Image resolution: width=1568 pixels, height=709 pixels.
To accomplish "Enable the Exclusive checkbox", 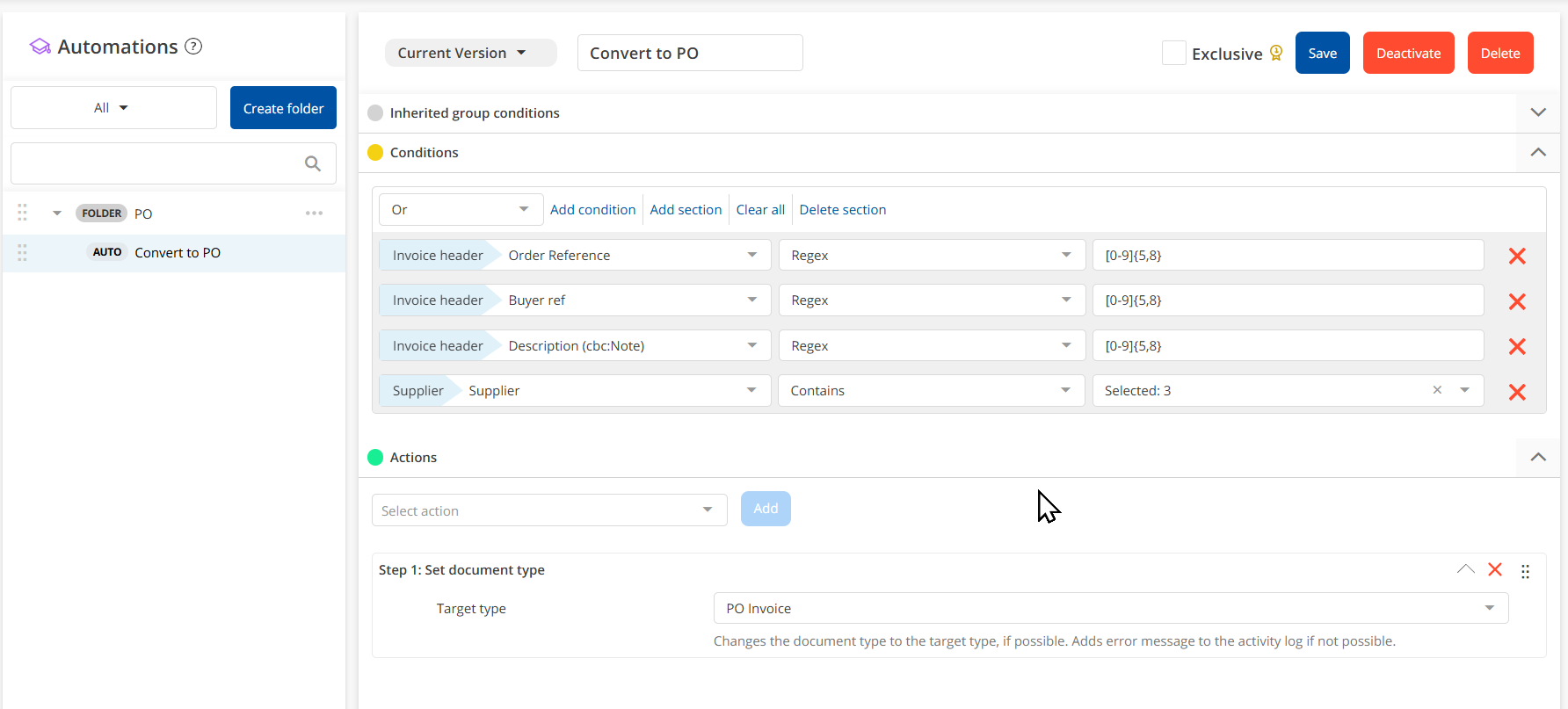I will (x=1173, y=54).
